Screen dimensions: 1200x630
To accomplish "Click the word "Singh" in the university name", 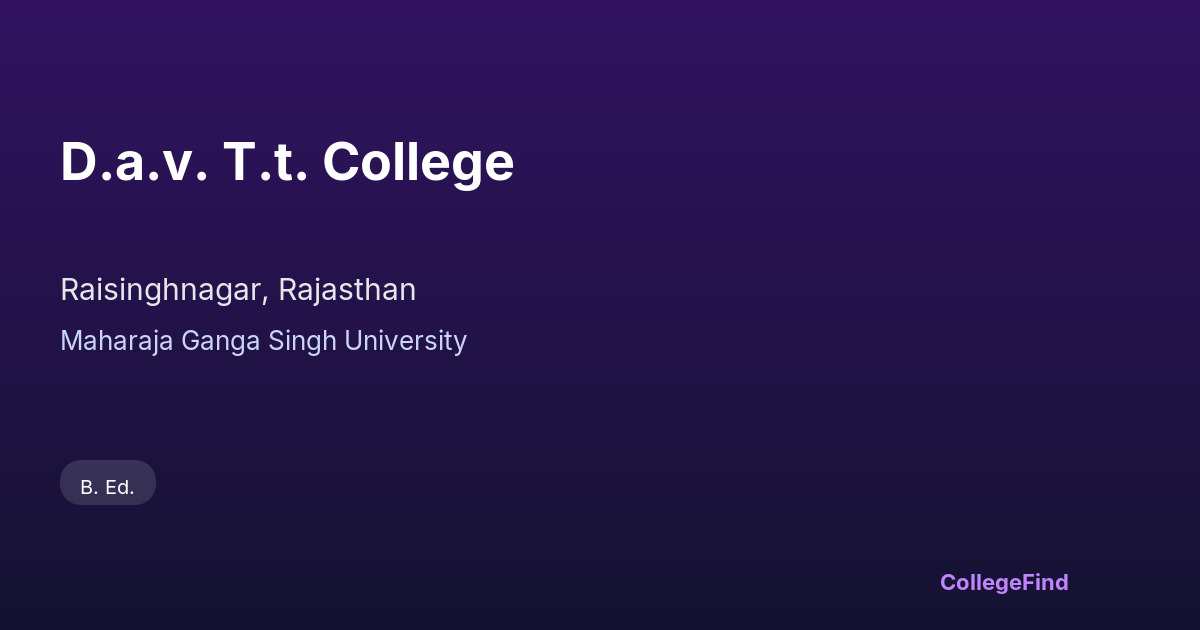I will pos(303,341).
